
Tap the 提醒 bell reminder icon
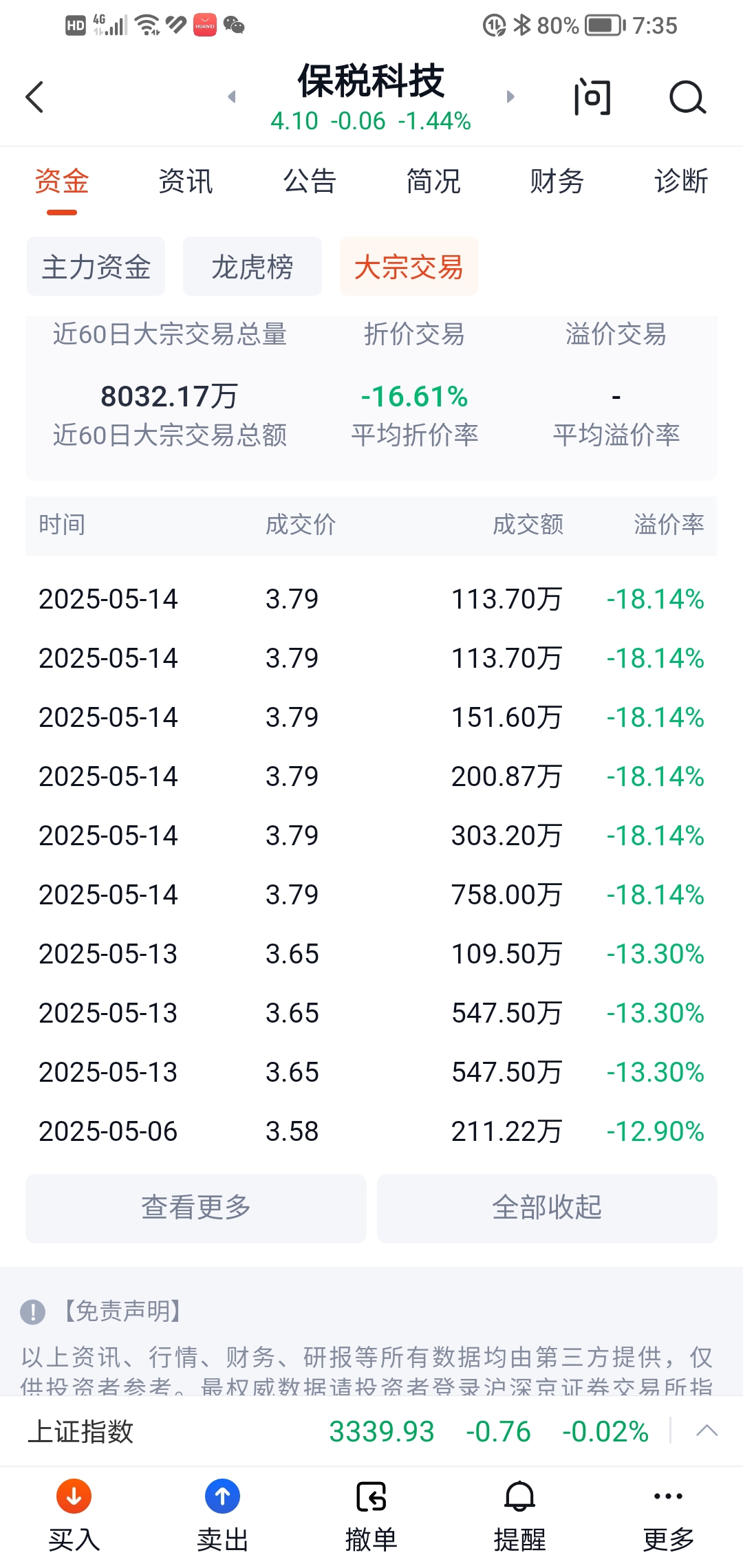pos(520,1496)
